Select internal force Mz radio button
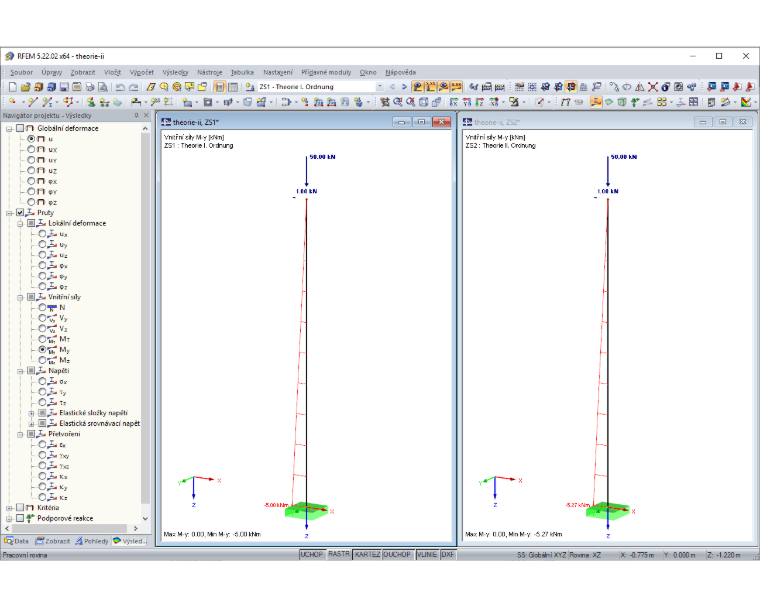Screen dimensions: 760x607 (x=42, y=360)
